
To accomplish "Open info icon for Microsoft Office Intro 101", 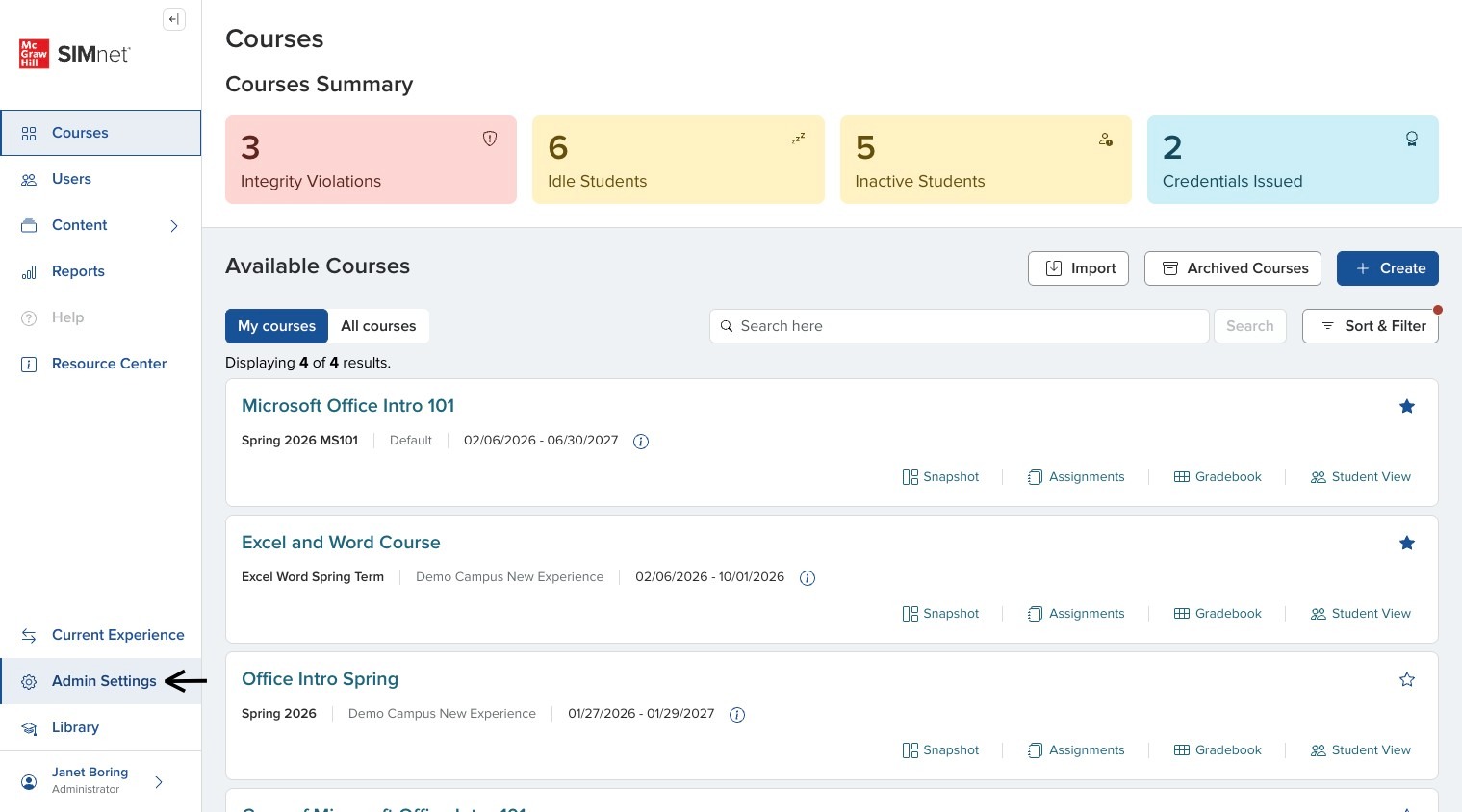I will pyautogui.click(x=641, y=442).
